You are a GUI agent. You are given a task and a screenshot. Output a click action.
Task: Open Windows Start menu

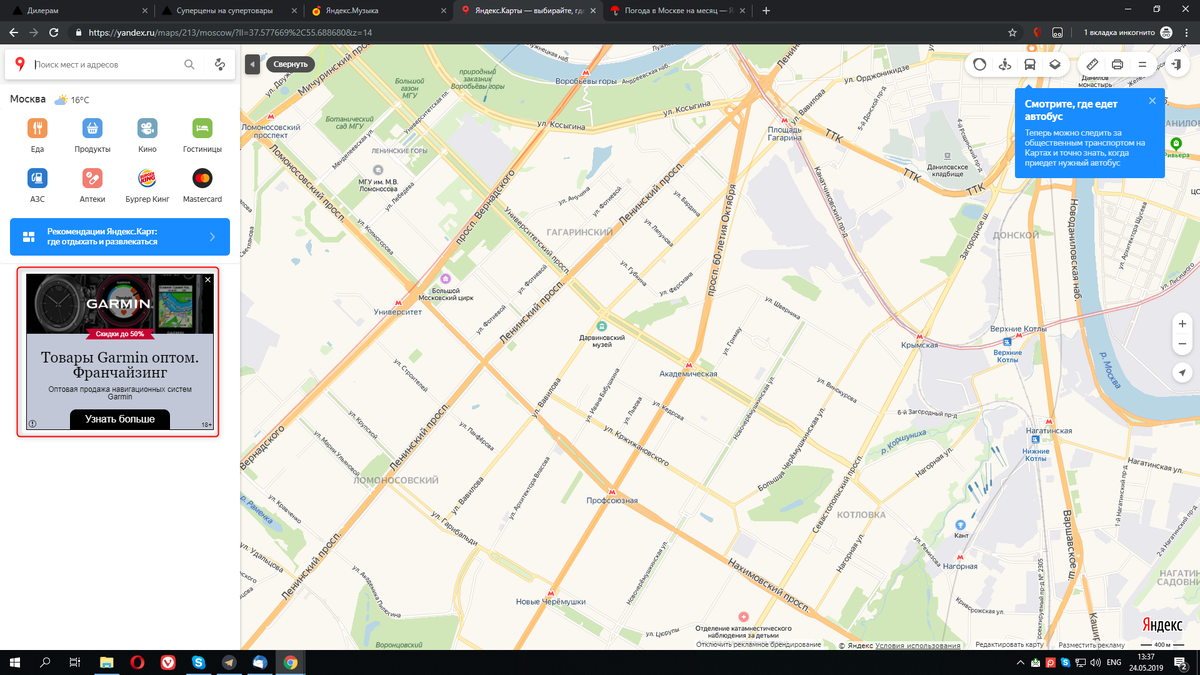click(15, 662)
